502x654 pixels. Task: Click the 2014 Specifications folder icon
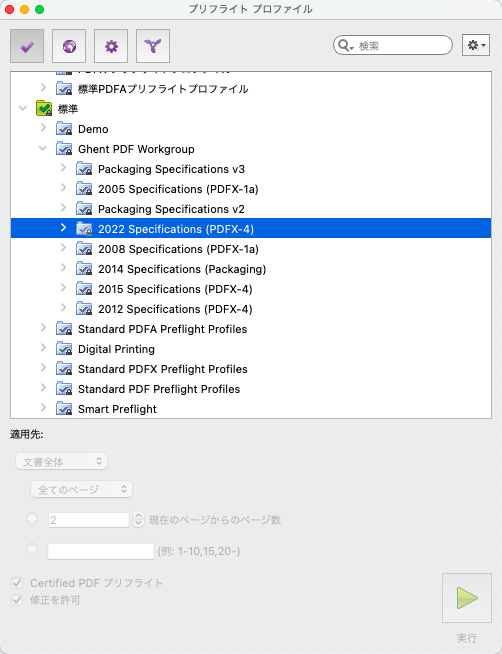(x=84, y=269)
